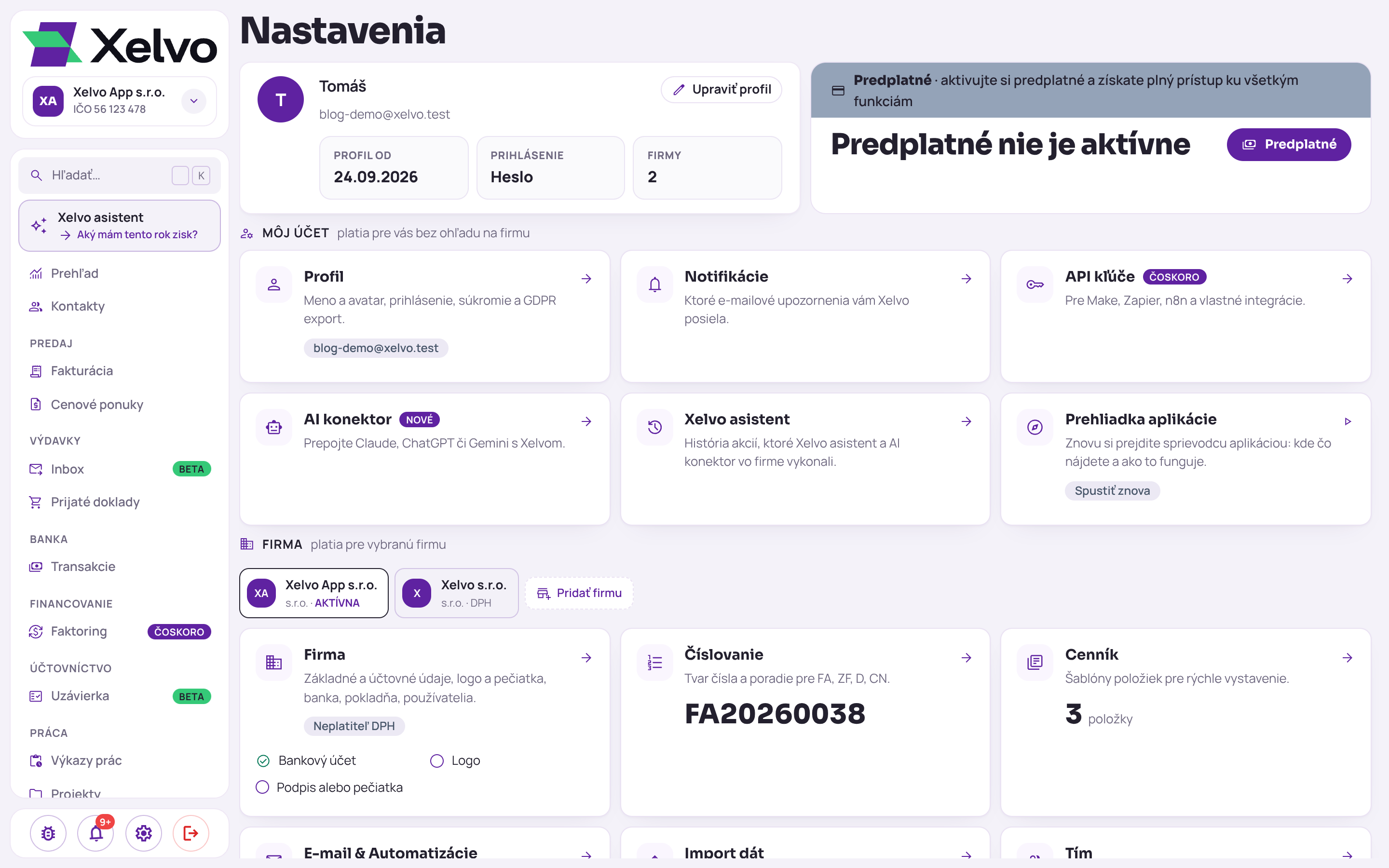
Task: Click the FIRMY 2 box
Action: pos(707,168)
